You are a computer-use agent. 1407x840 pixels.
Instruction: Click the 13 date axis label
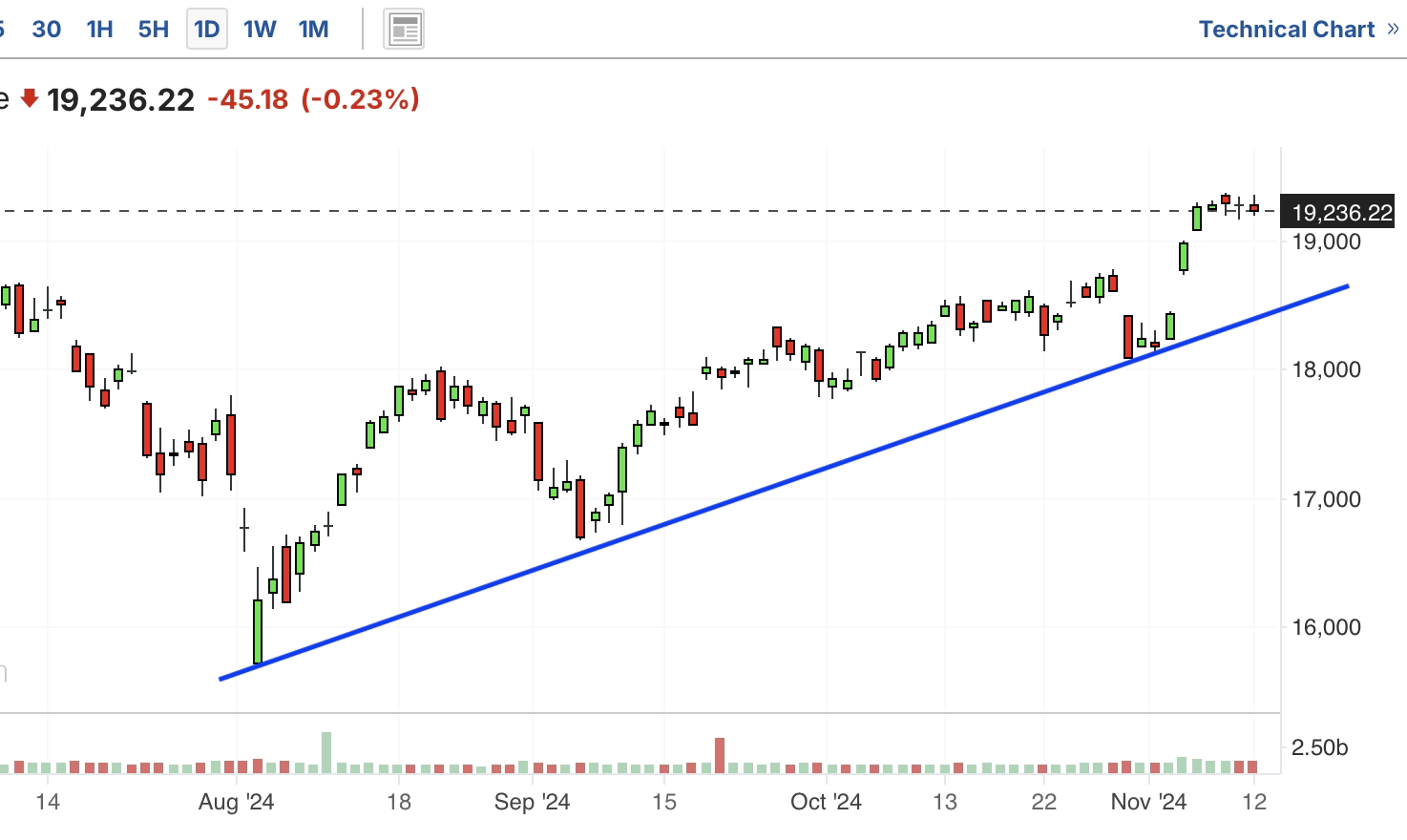tap(945, 802)
